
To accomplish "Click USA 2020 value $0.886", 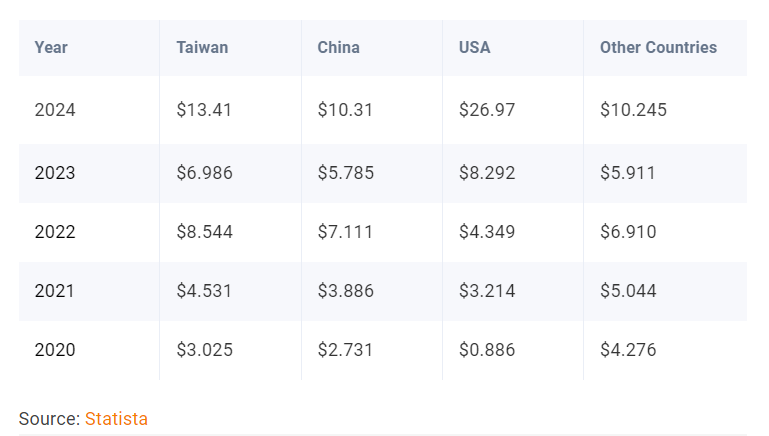I will pos(487,350).
